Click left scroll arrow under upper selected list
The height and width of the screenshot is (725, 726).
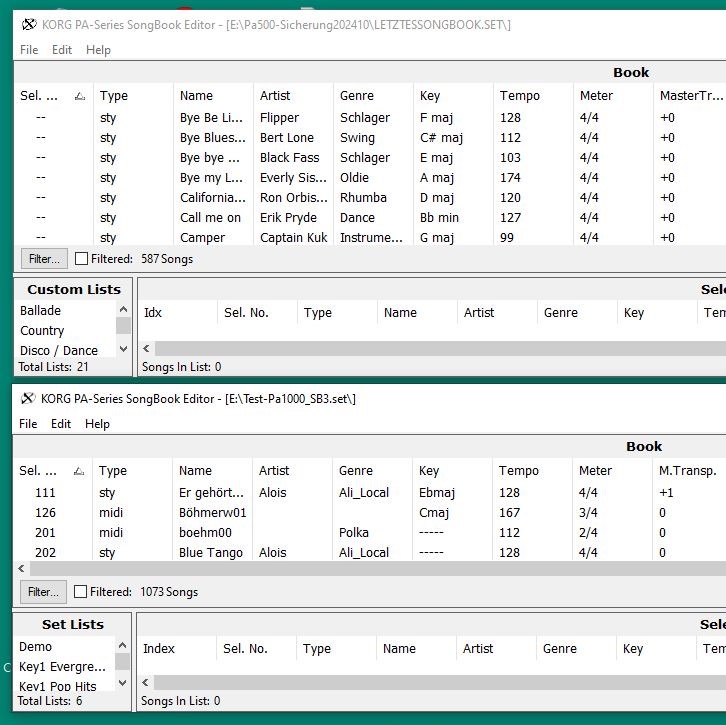coord(146,348)
